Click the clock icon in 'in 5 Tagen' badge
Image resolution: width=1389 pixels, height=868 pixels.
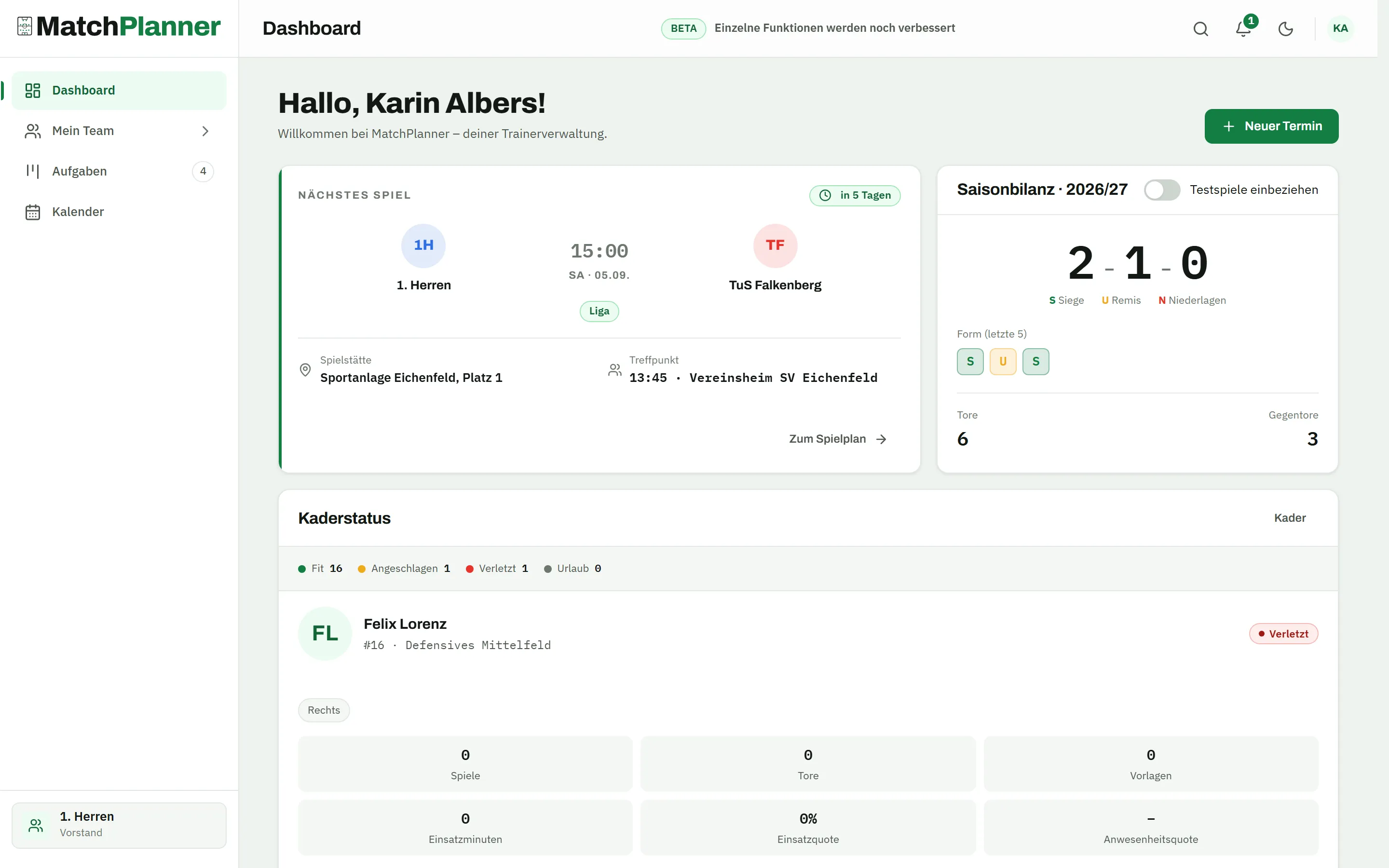(825, 195)
